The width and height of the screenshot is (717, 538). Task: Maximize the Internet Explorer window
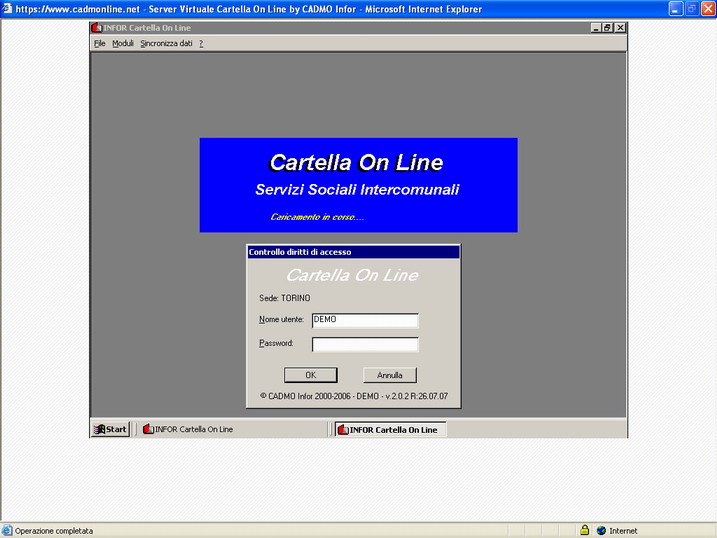(x=692, y=9)
